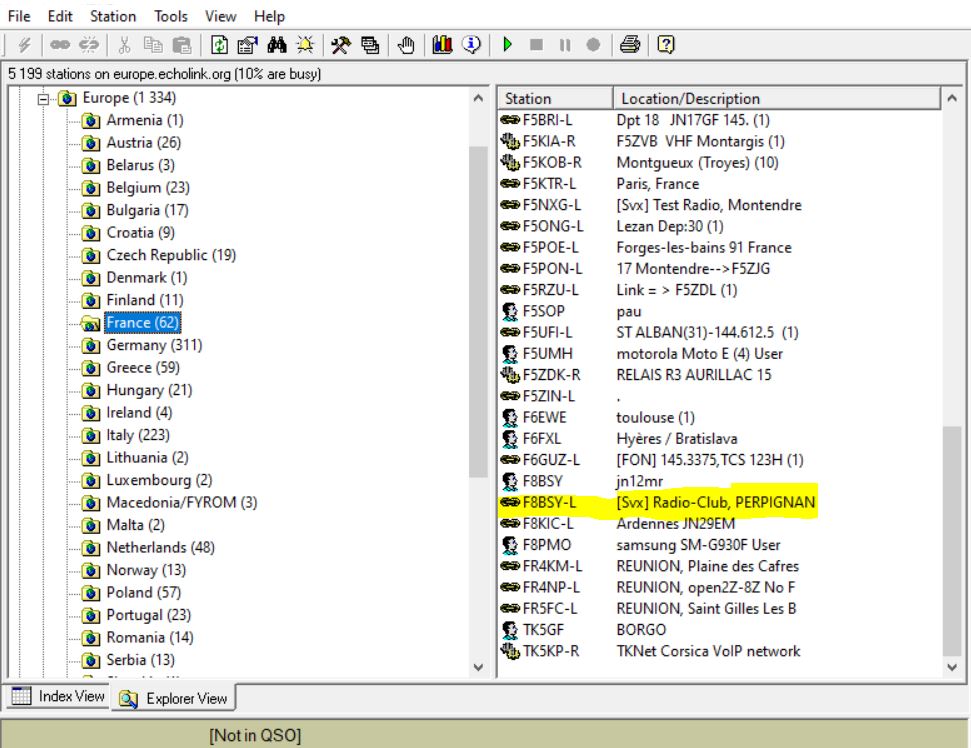Click the chain-link Reconnect toolbar icon

pos(60,45)
